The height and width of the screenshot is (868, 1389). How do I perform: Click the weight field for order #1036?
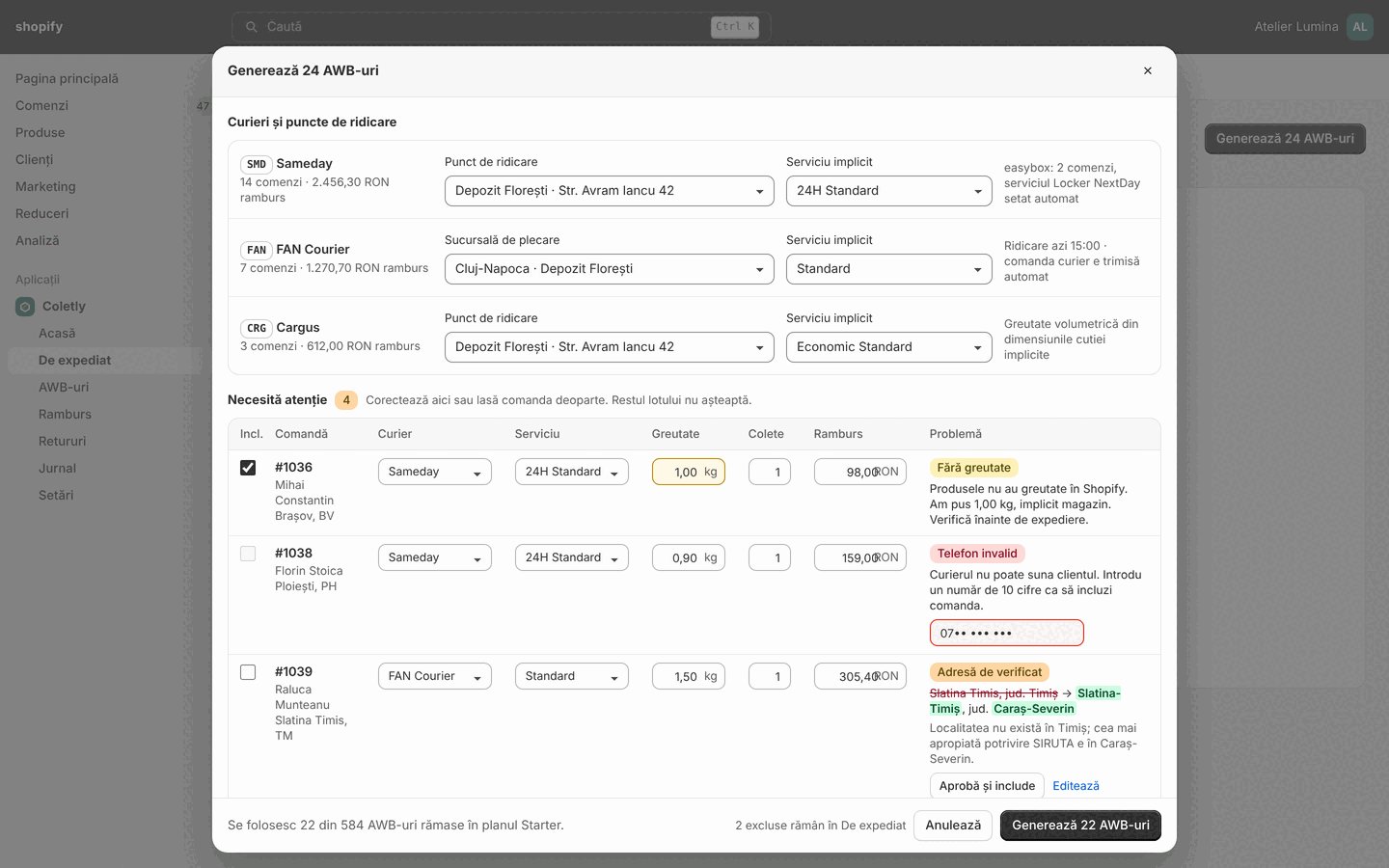click(689, 472)
